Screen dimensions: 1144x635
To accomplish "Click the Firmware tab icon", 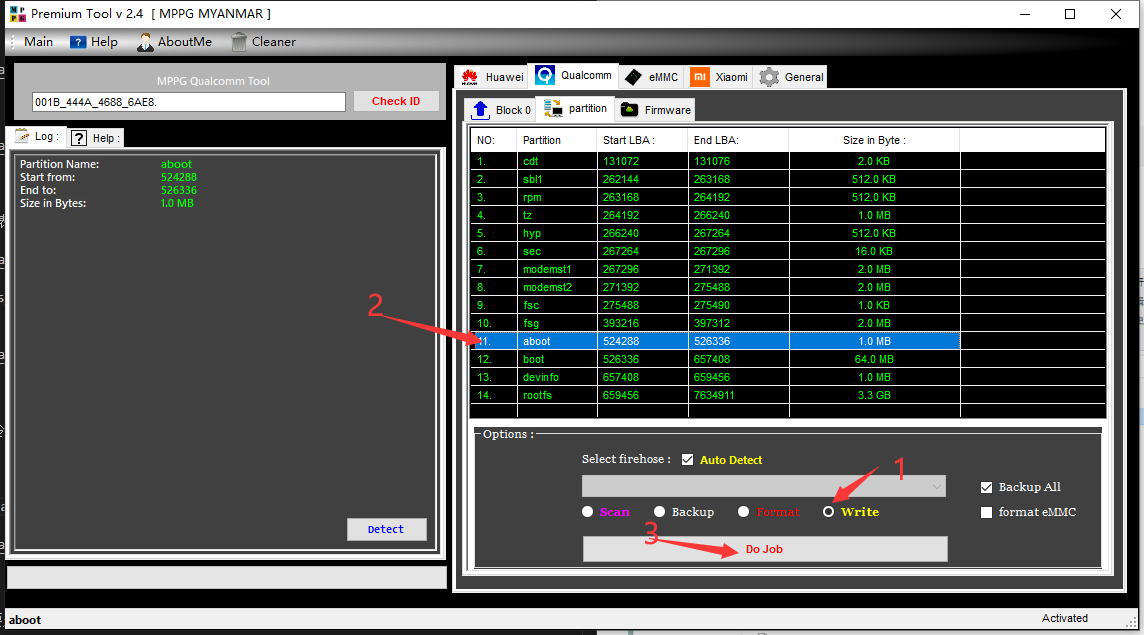I will tap(629, 109).
